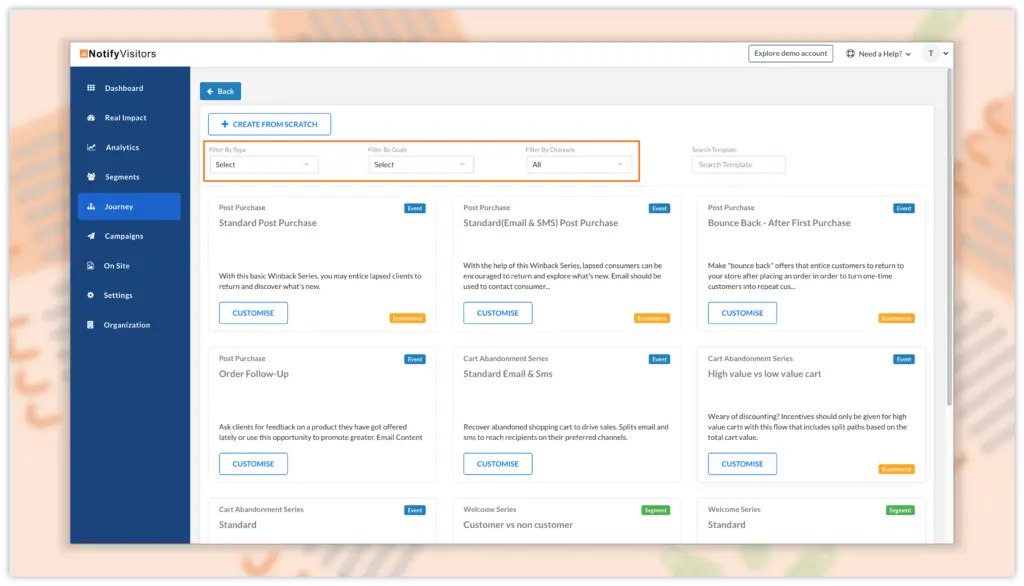The width and height of the screenshot is (1024, 586).
Task: Click the On Site icon in sidebar
Action: 91,266
